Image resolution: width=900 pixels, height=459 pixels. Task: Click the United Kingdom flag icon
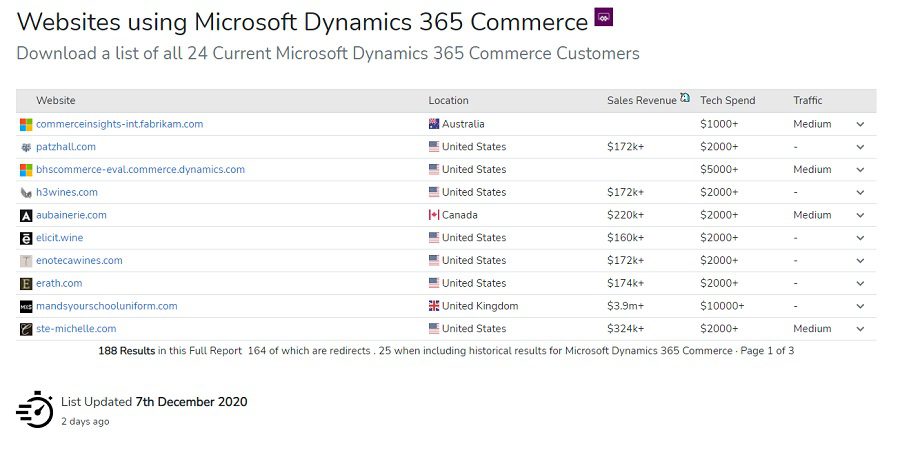[434, 306]
